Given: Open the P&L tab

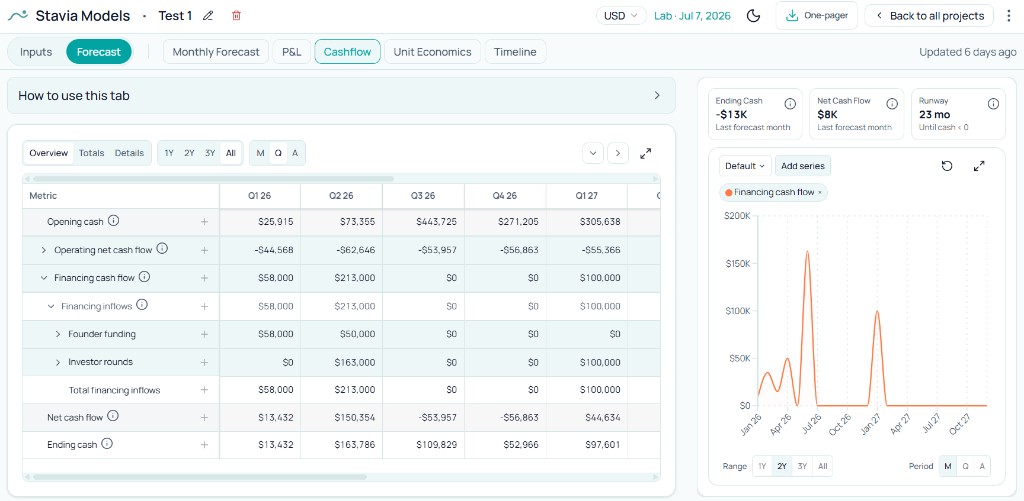Looking at the screenshot, I should [291, 52].
